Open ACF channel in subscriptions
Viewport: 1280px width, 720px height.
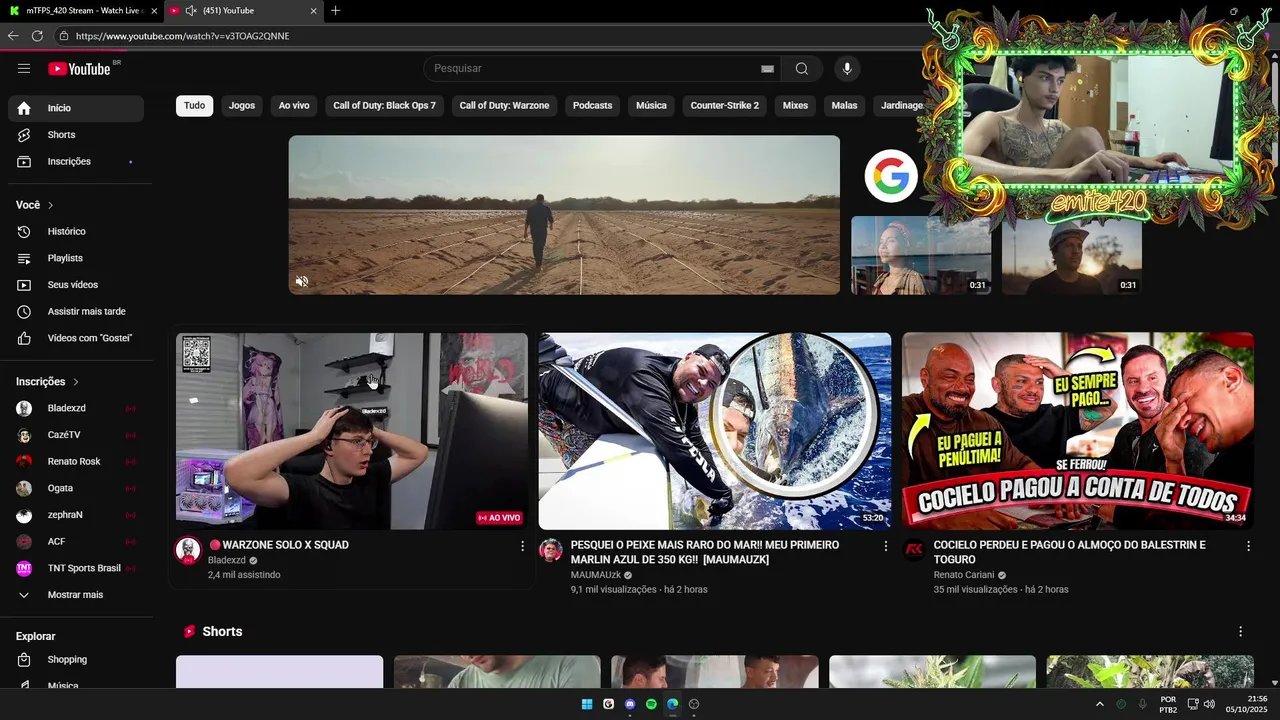76,541
